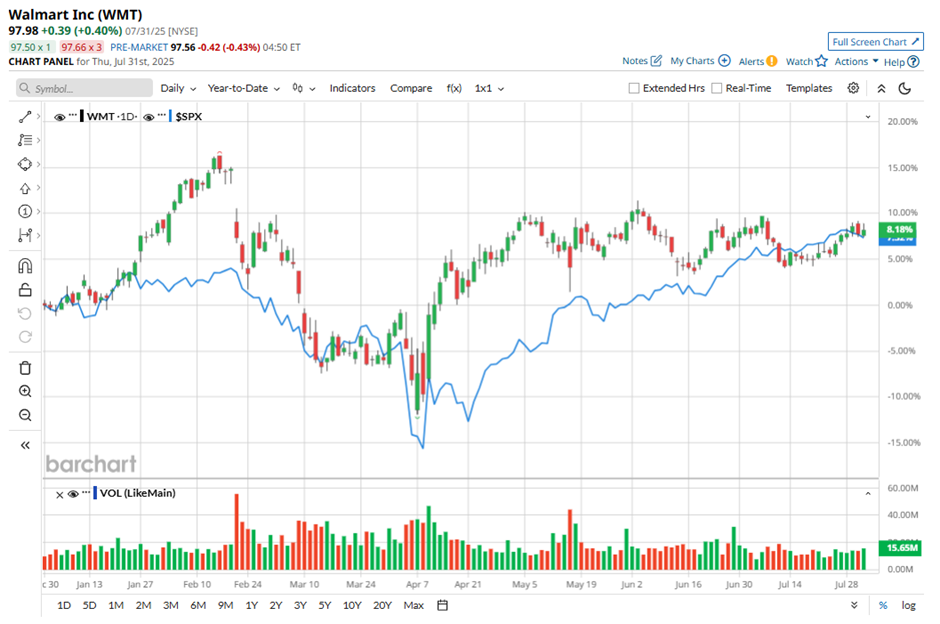The image size is (940, 624).
Task: Expand more options below the price scale
Action: click(x=854, y=605)
